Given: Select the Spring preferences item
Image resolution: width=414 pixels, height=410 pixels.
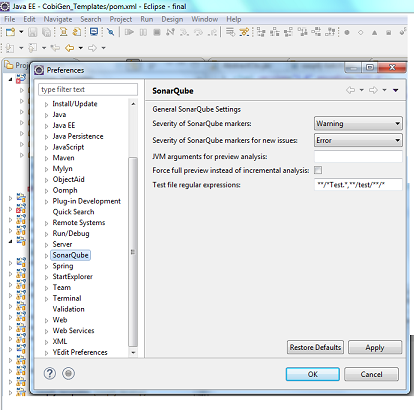Looking at the screenshot, I should click(63, 266).
